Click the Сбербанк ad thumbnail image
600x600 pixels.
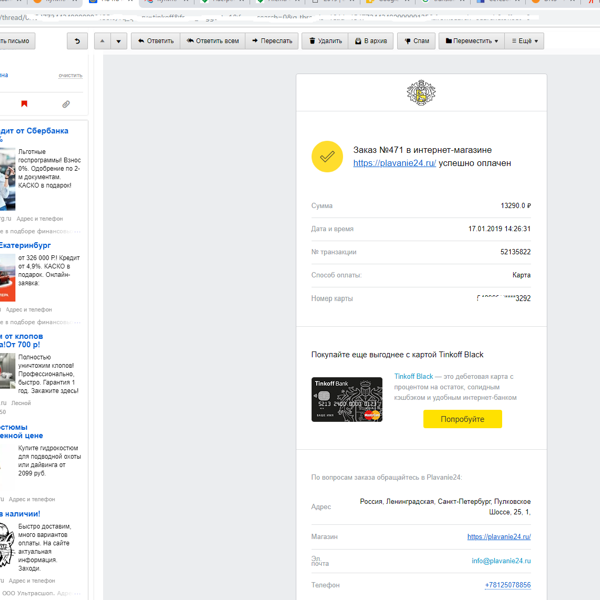click(8, 179)
